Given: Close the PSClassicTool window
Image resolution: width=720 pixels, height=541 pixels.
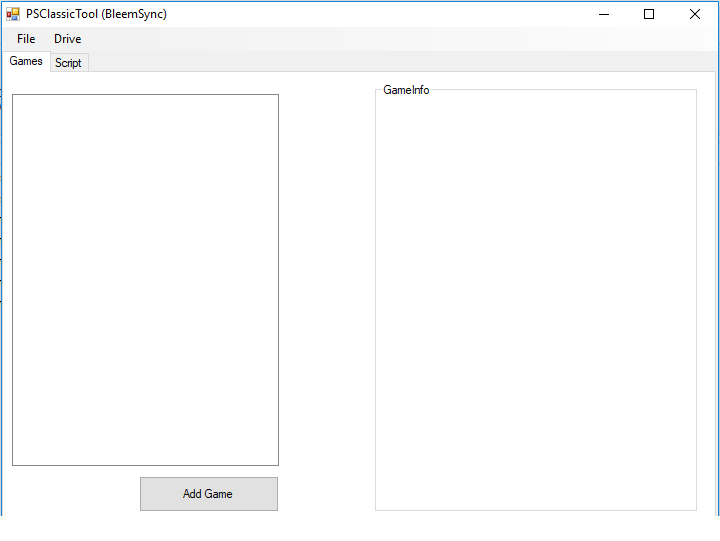Looking at the screenshot, I should pyautogui.click(x=695, y=14).
